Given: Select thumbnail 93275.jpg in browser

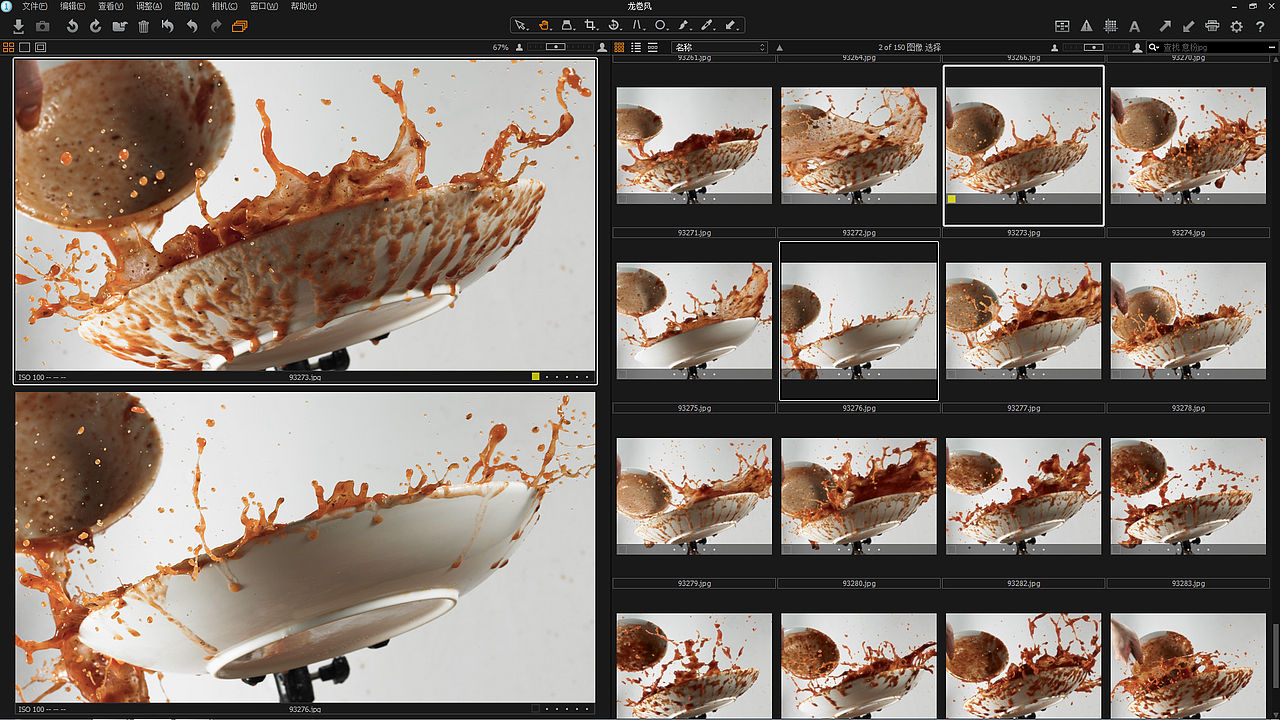Looking at the screenshot, I should pyautogui.click(x=694, y=321).
